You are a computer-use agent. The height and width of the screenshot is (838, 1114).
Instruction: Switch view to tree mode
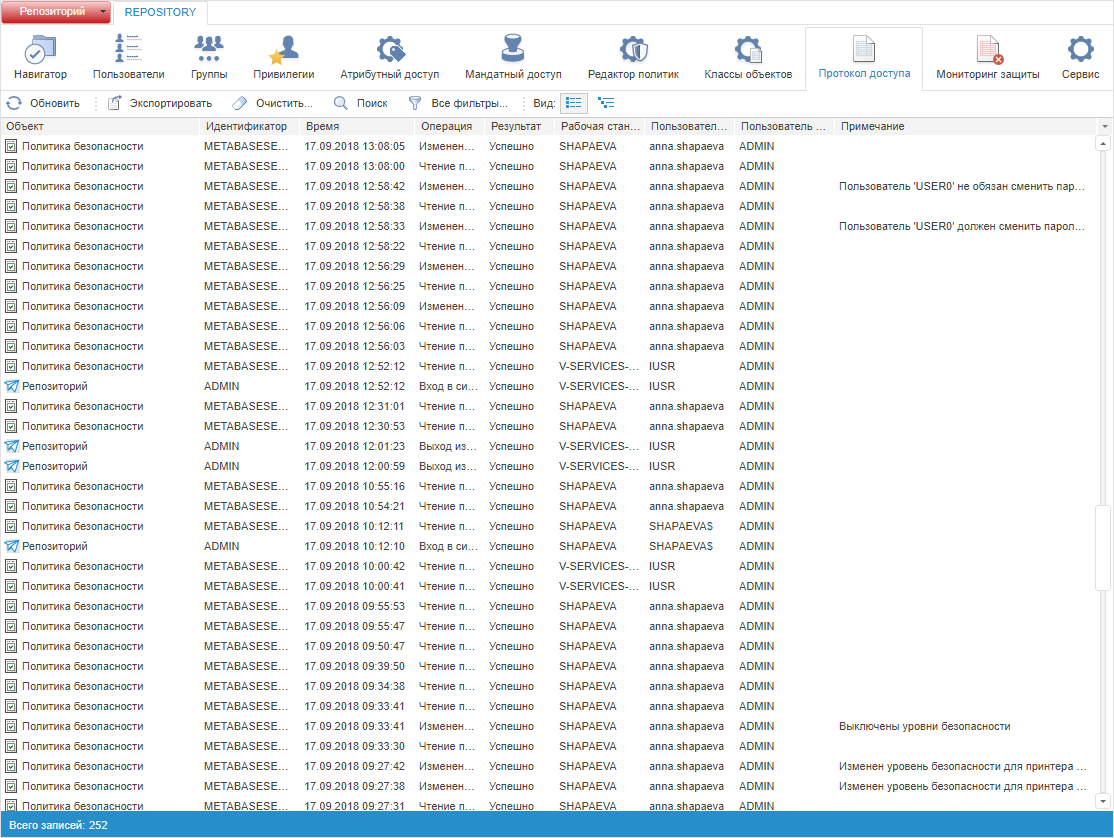pyautogui.click(x=606, y=103)
